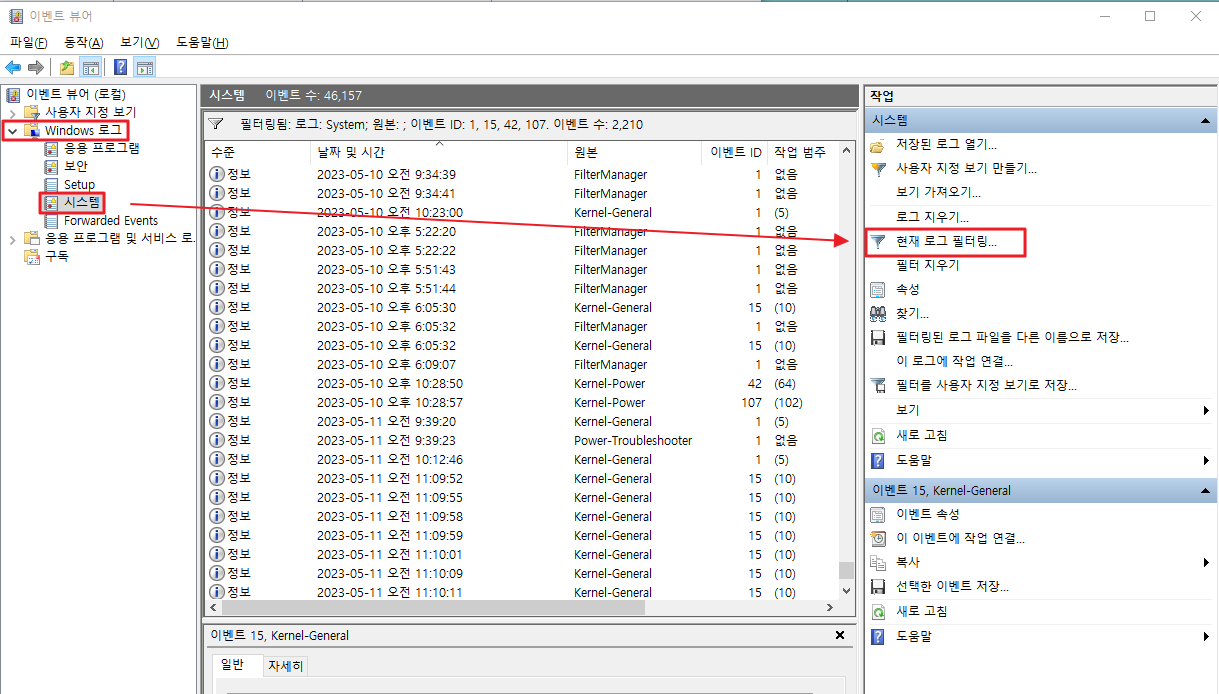The image size is (1219, 694).
Task: Open the 보기 menu in the menu bar
Action: (x=139, y=42)
